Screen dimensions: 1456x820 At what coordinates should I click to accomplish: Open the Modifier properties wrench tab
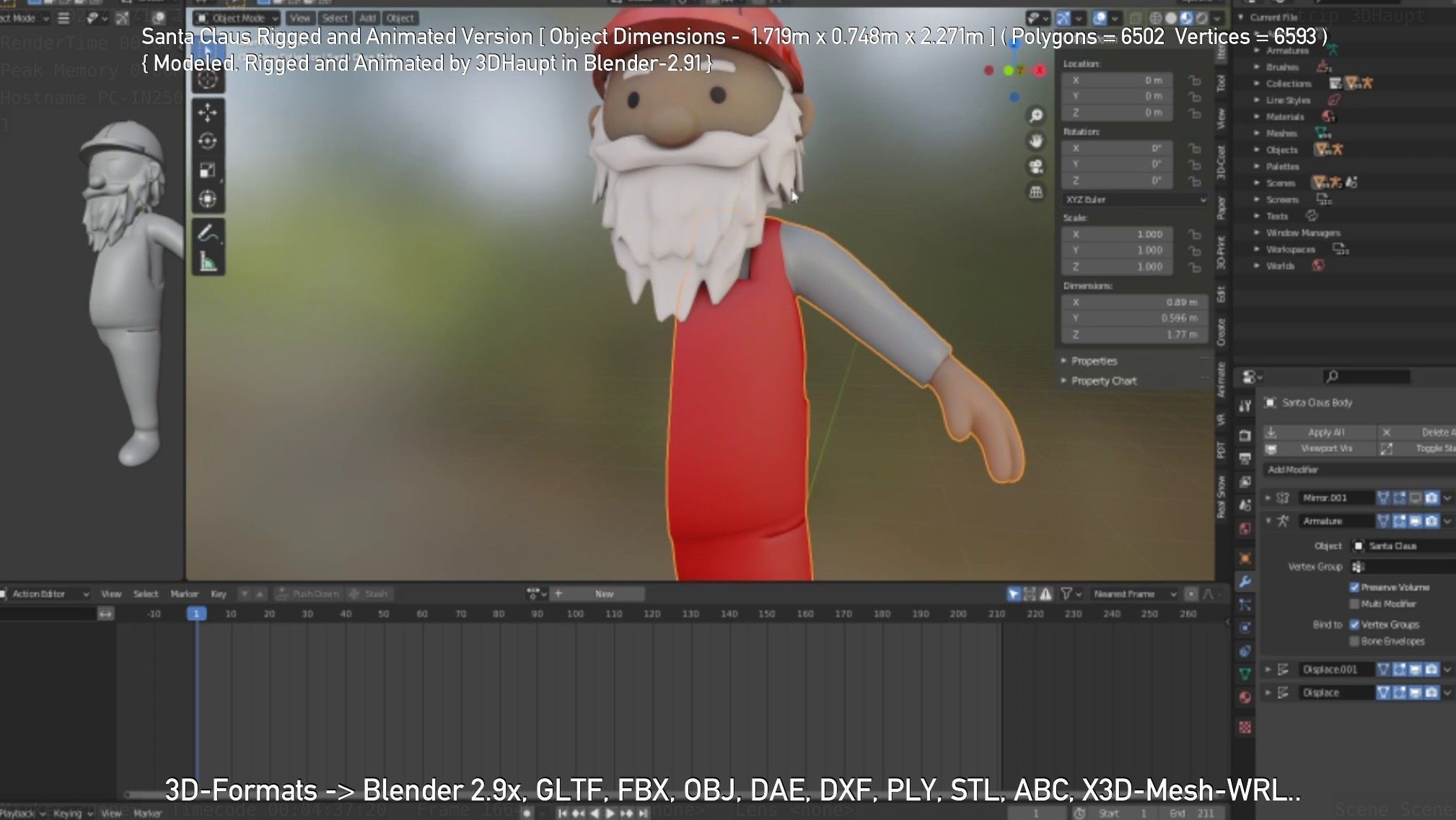pos(1245,582)
